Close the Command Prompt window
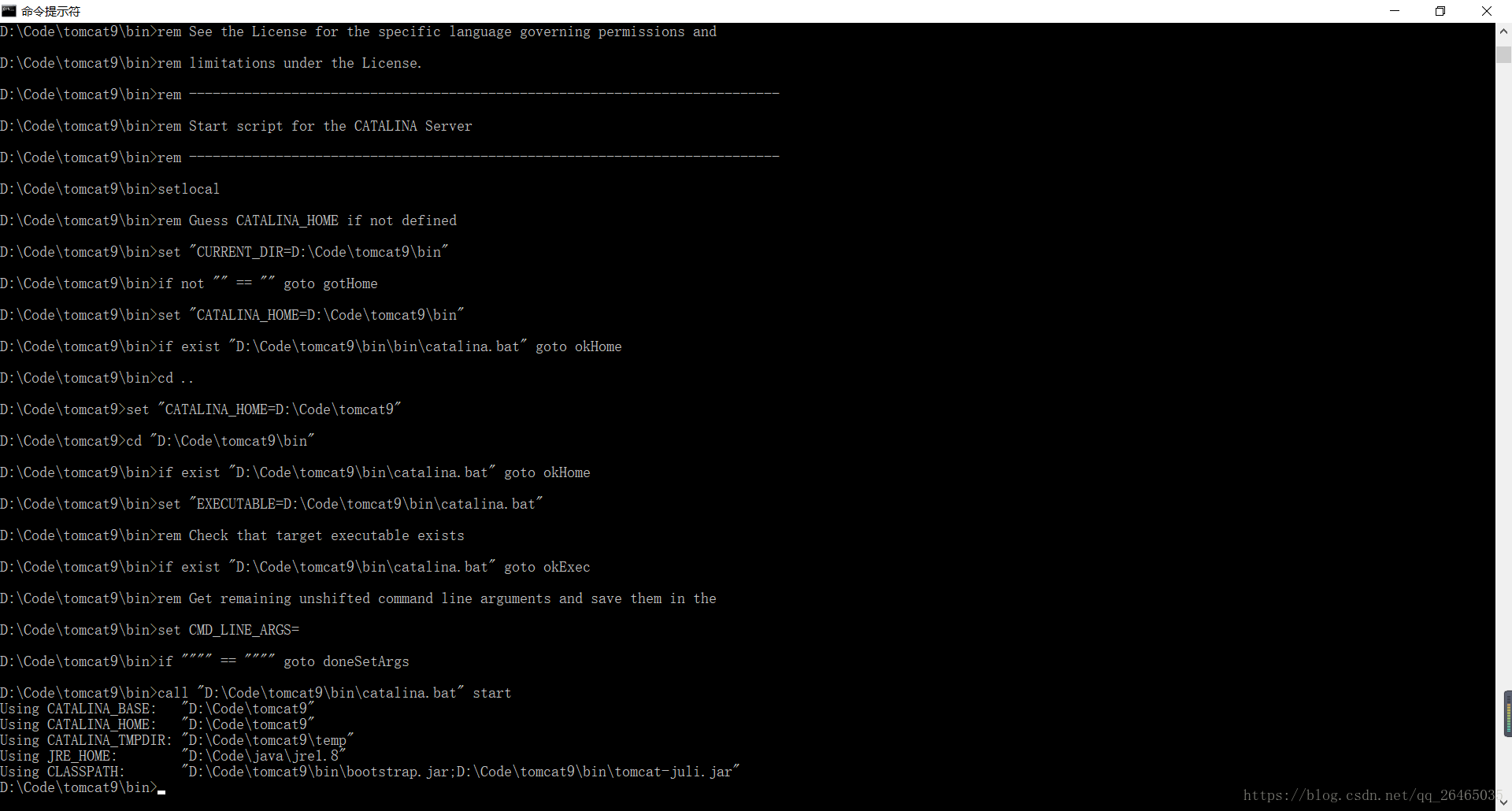The width and height of the screenshot is (1512, 811). pyautogui.click(x=1487, y=11)
